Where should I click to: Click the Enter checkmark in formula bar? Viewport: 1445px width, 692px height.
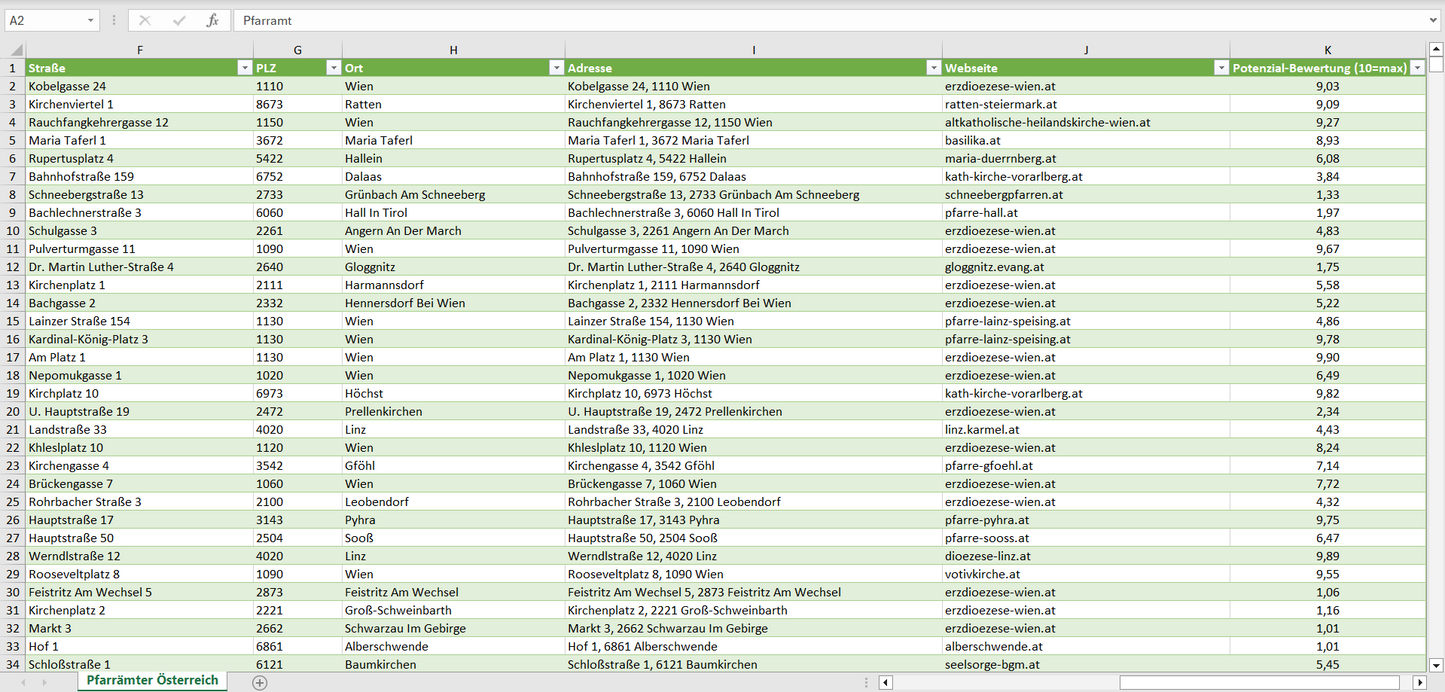(x=179, y=20)
